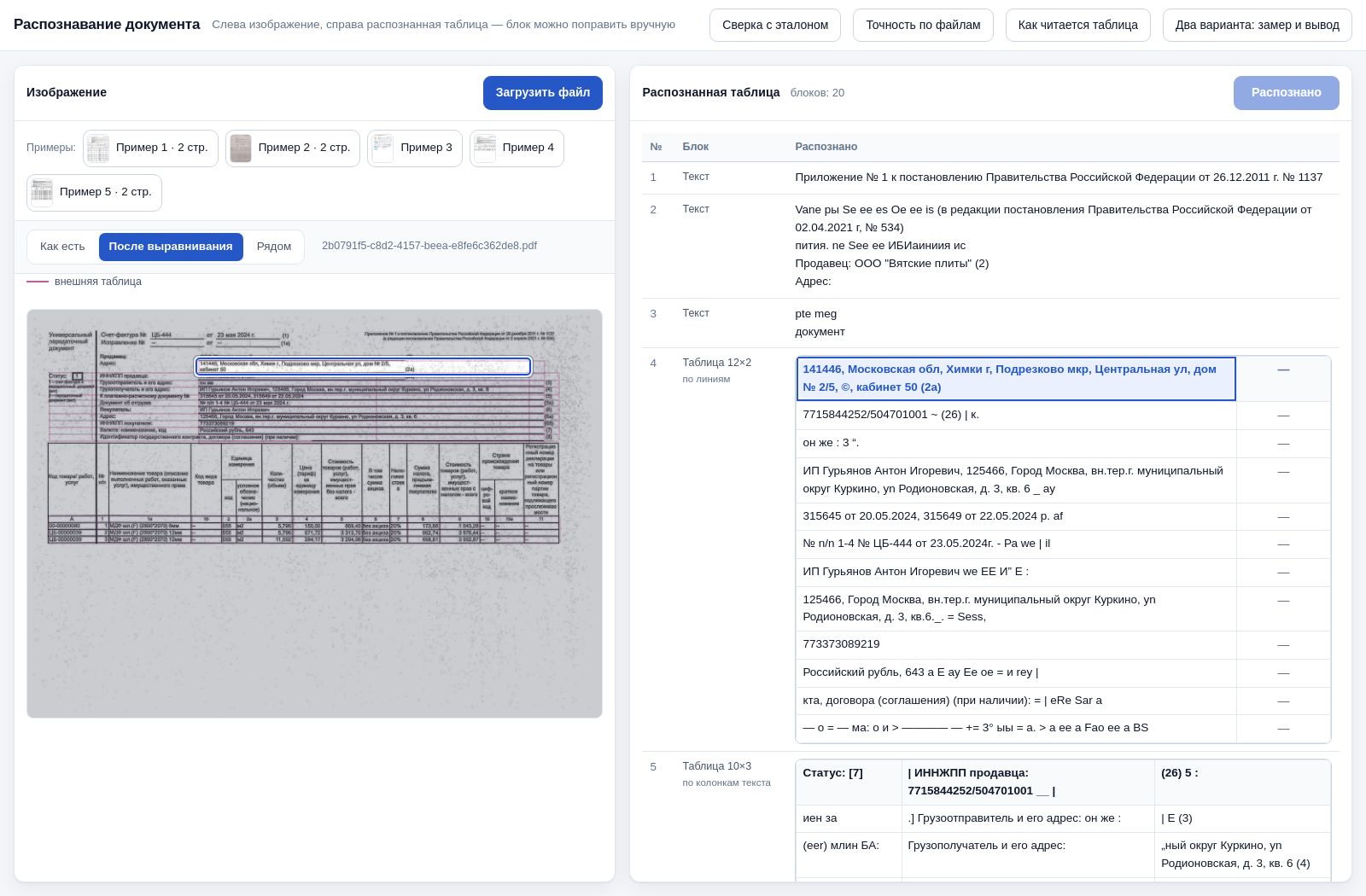The height and width of the screenshot is (896, 1366).
Task: Click row 3 text pte meg документ
Action: (820, 323)
